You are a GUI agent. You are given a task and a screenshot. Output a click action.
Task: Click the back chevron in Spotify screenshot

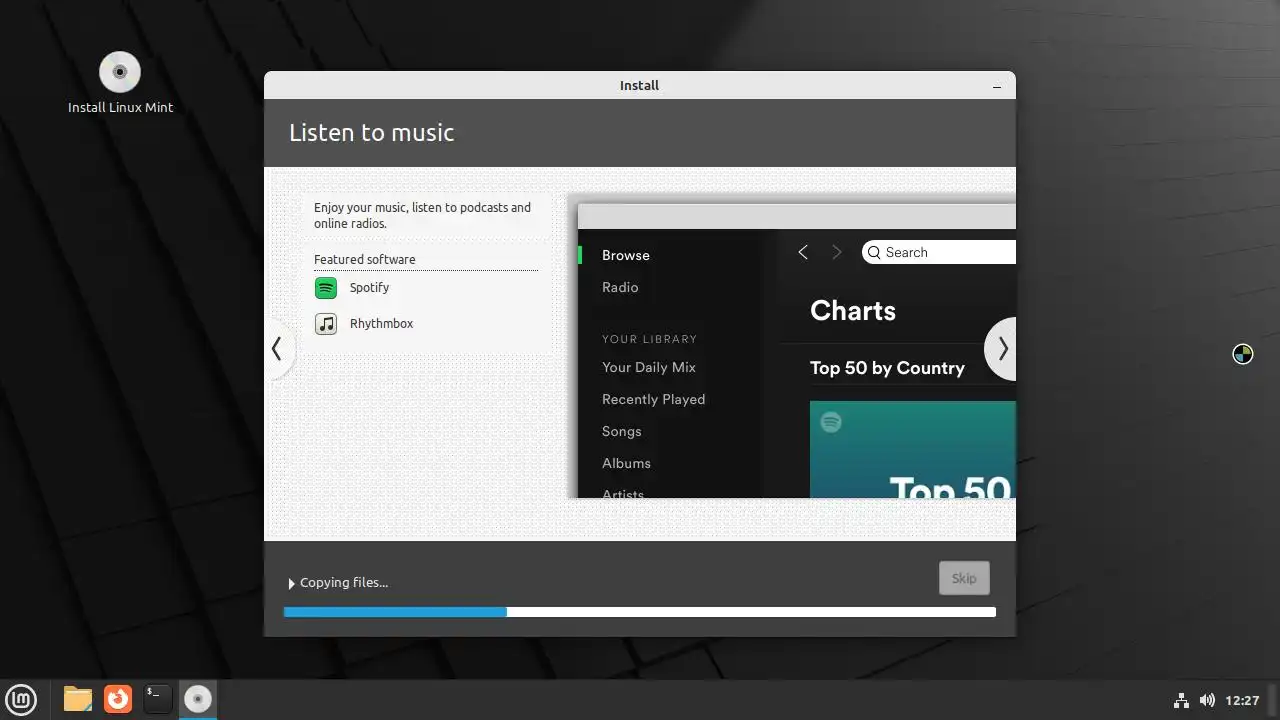(x=802, y=252)
